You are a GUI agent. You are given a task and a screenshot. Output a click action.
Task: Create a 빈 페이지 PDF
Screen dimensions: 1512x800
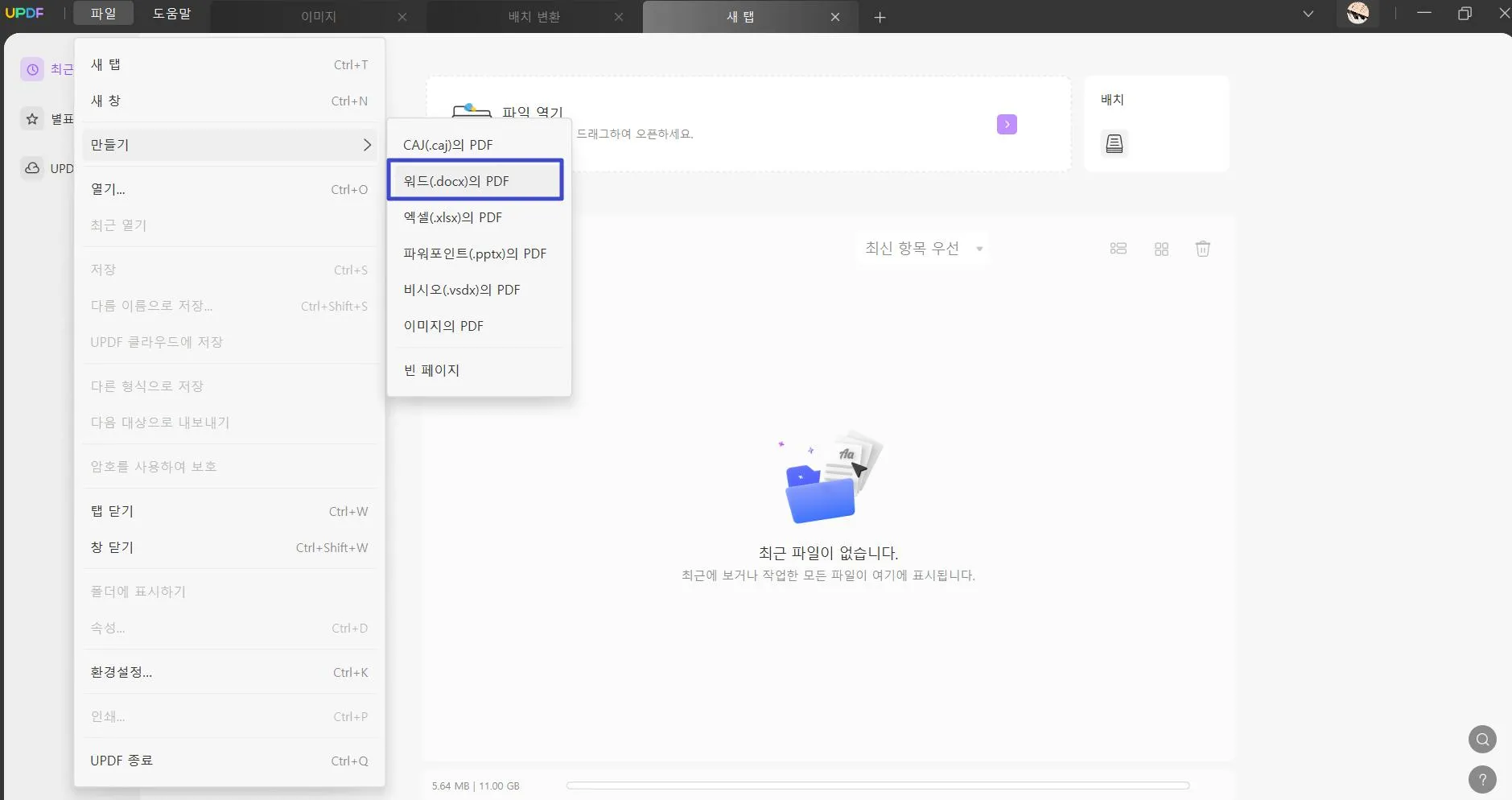pyautogui.click(x=478, y=370)
